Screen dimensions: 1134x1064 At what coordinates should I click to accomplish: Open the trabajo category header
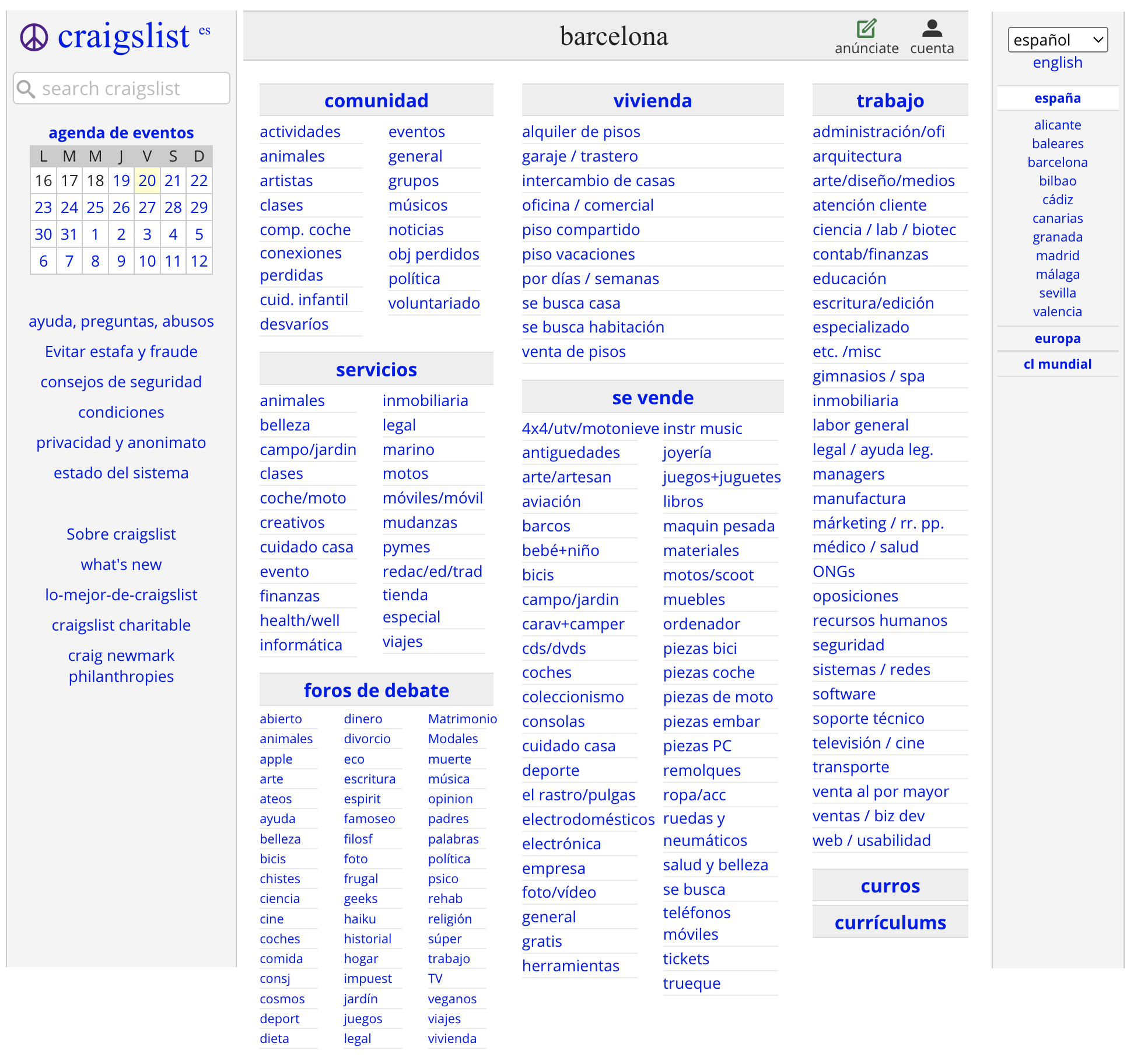coord(890,100)
